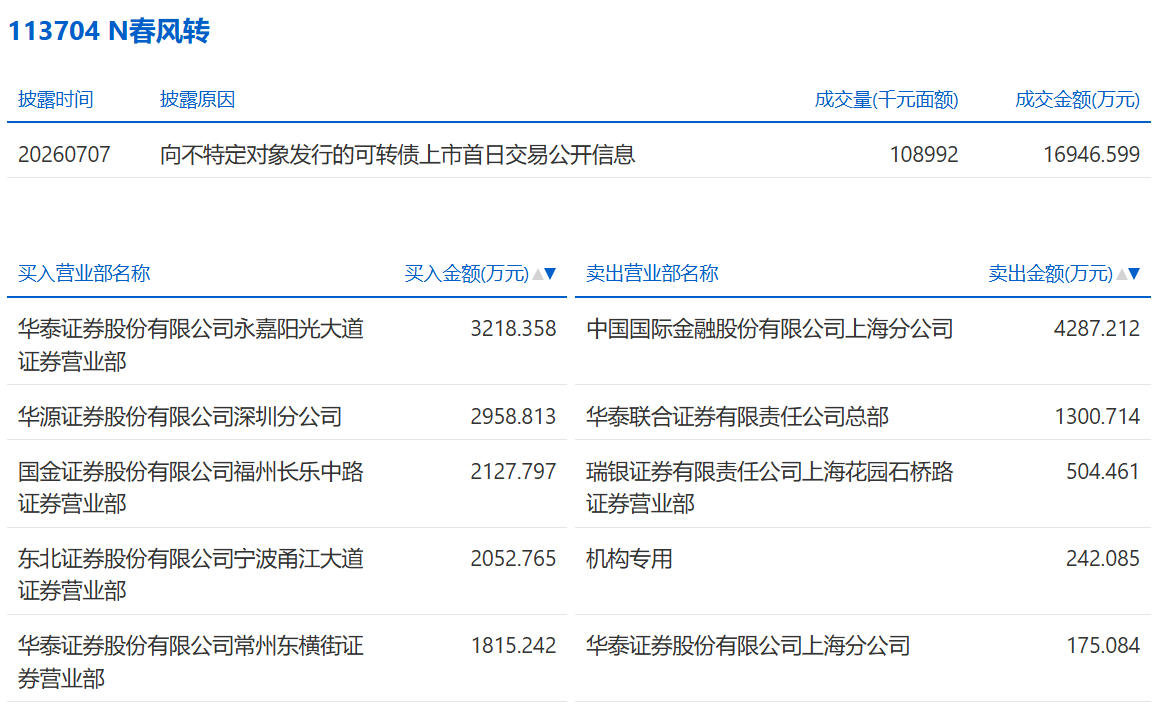Click the 成交量(千元面额) column header
Image resolution: width=1155 pixels, height=708 pixels.
pos(886,99)
